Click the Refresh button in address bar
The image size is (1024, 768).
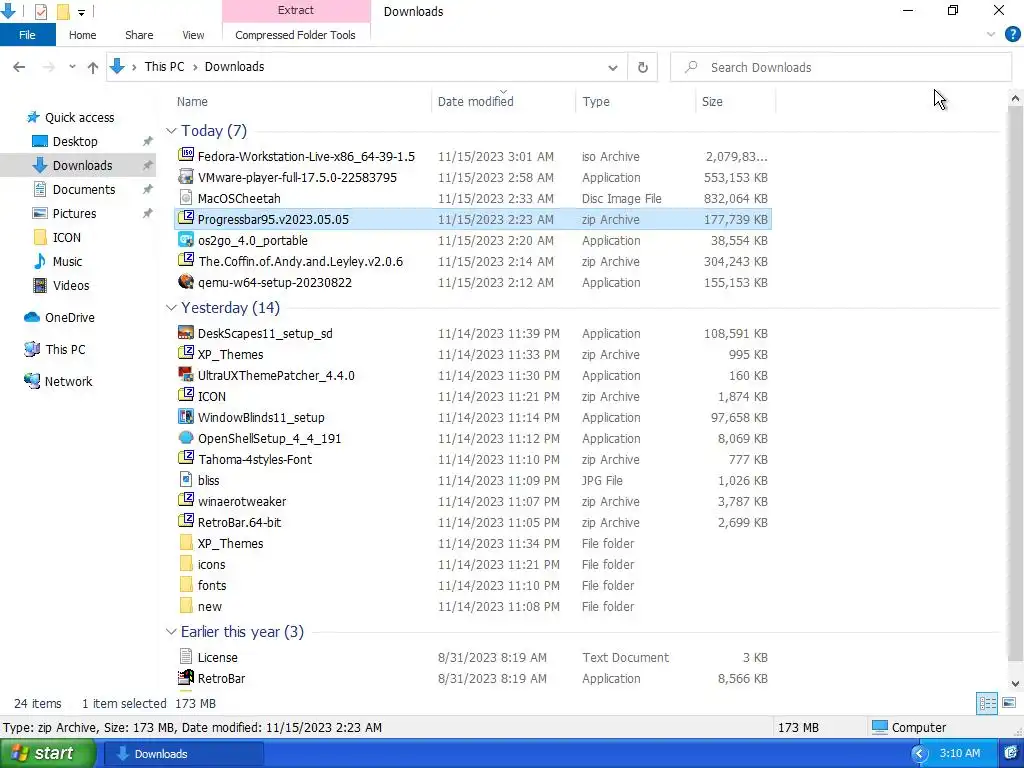(x=643, y=67)
